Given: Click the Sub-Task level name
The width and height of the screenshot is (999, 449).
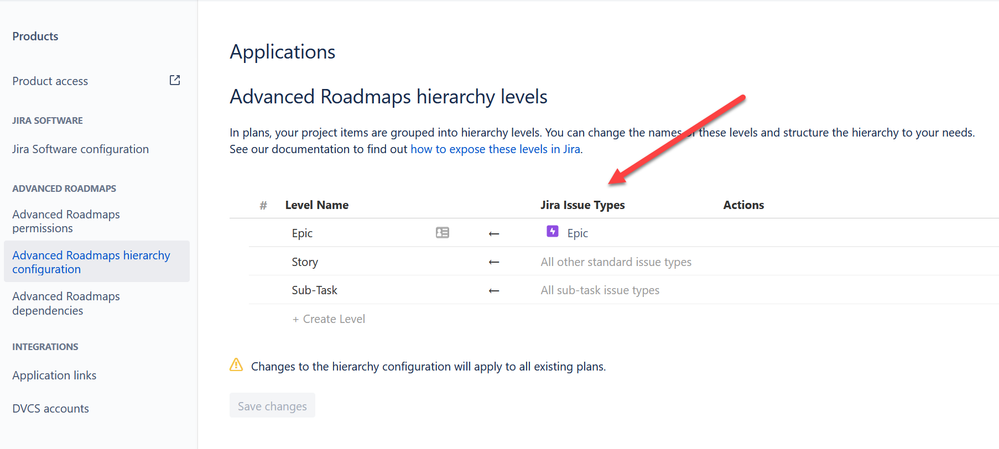Looking at the screenshot, I should pyautogui.click(x=314, y=290).
